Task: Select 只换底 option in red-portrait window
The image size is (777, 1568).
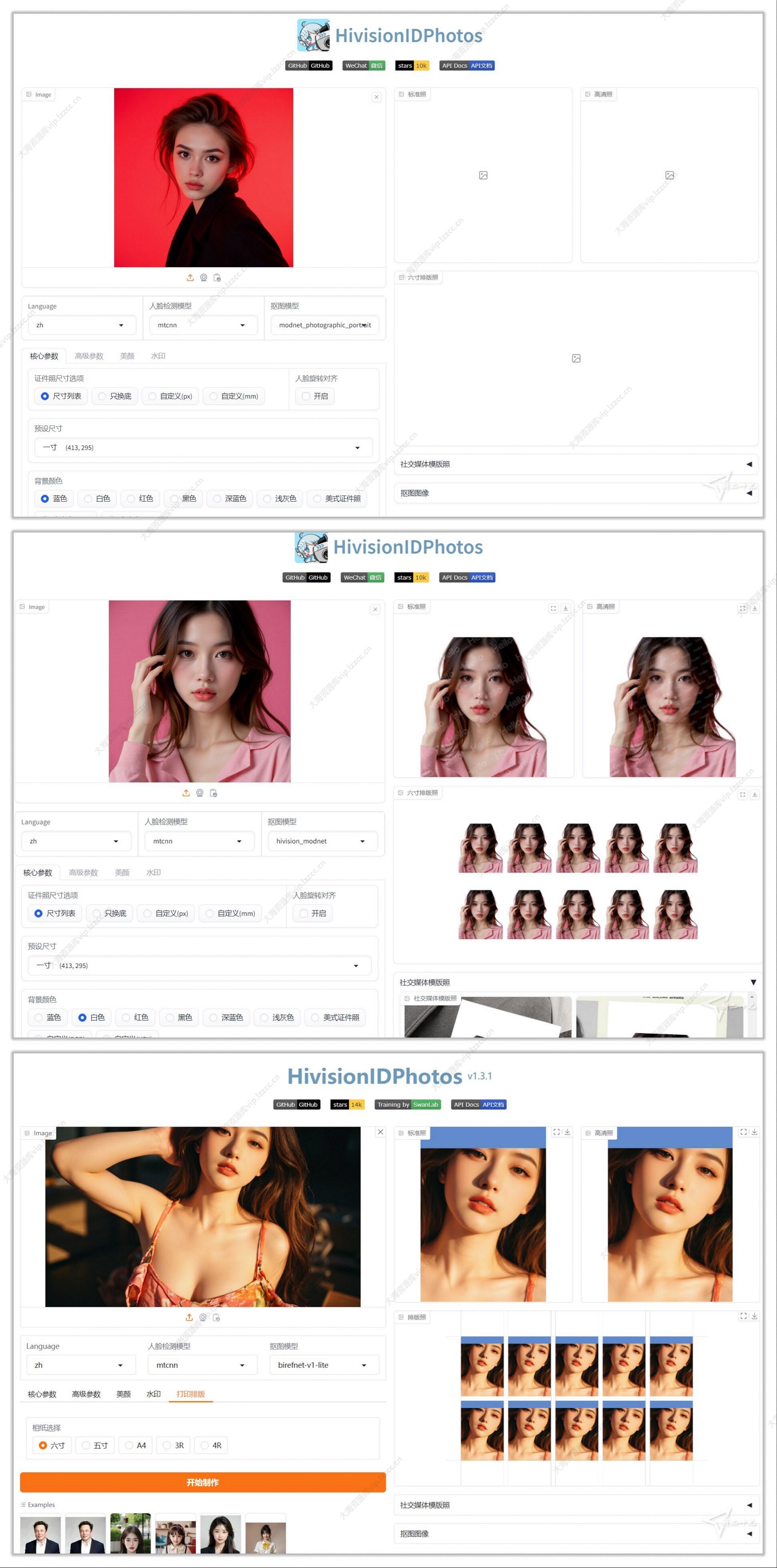Action: pos(115,396)
